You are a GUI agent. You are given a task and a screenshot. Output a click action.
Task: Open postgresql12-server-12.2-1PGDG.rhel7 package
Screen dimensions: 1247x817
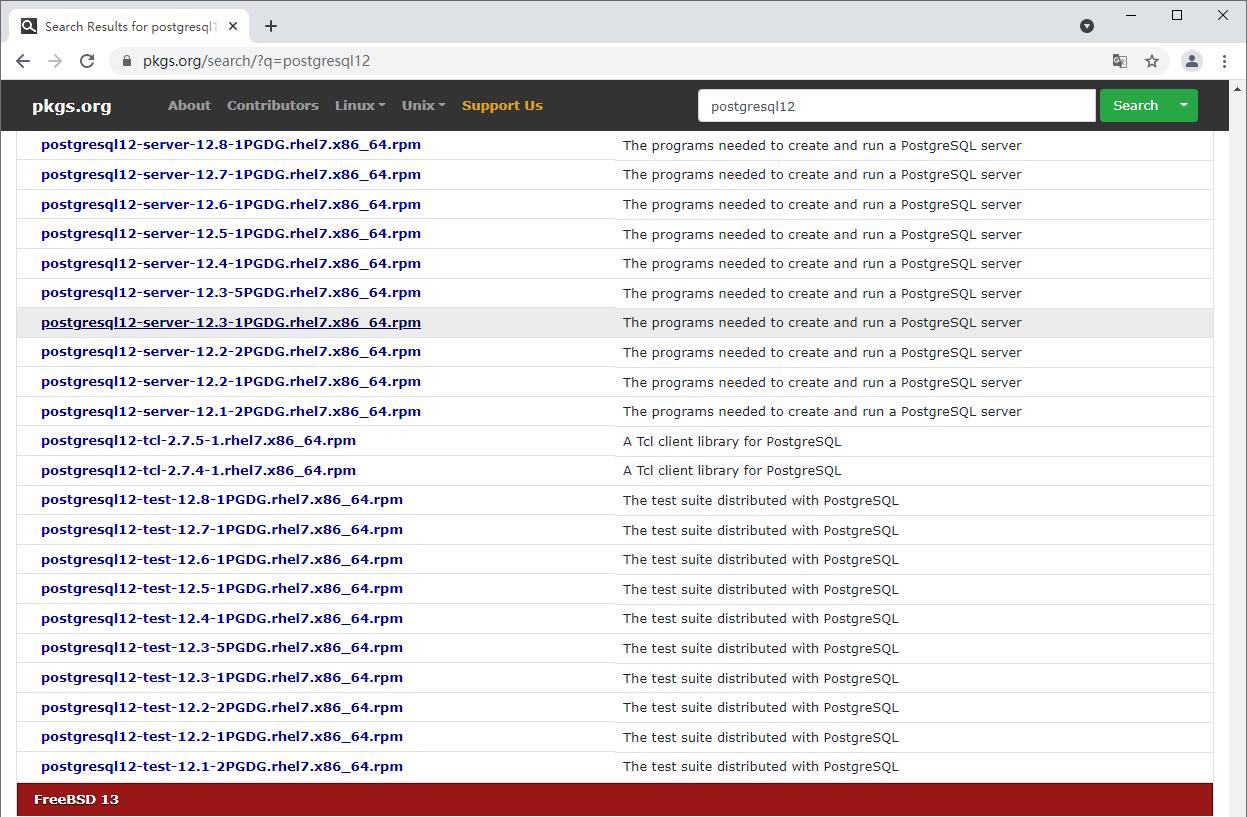[x=231, y=381]
